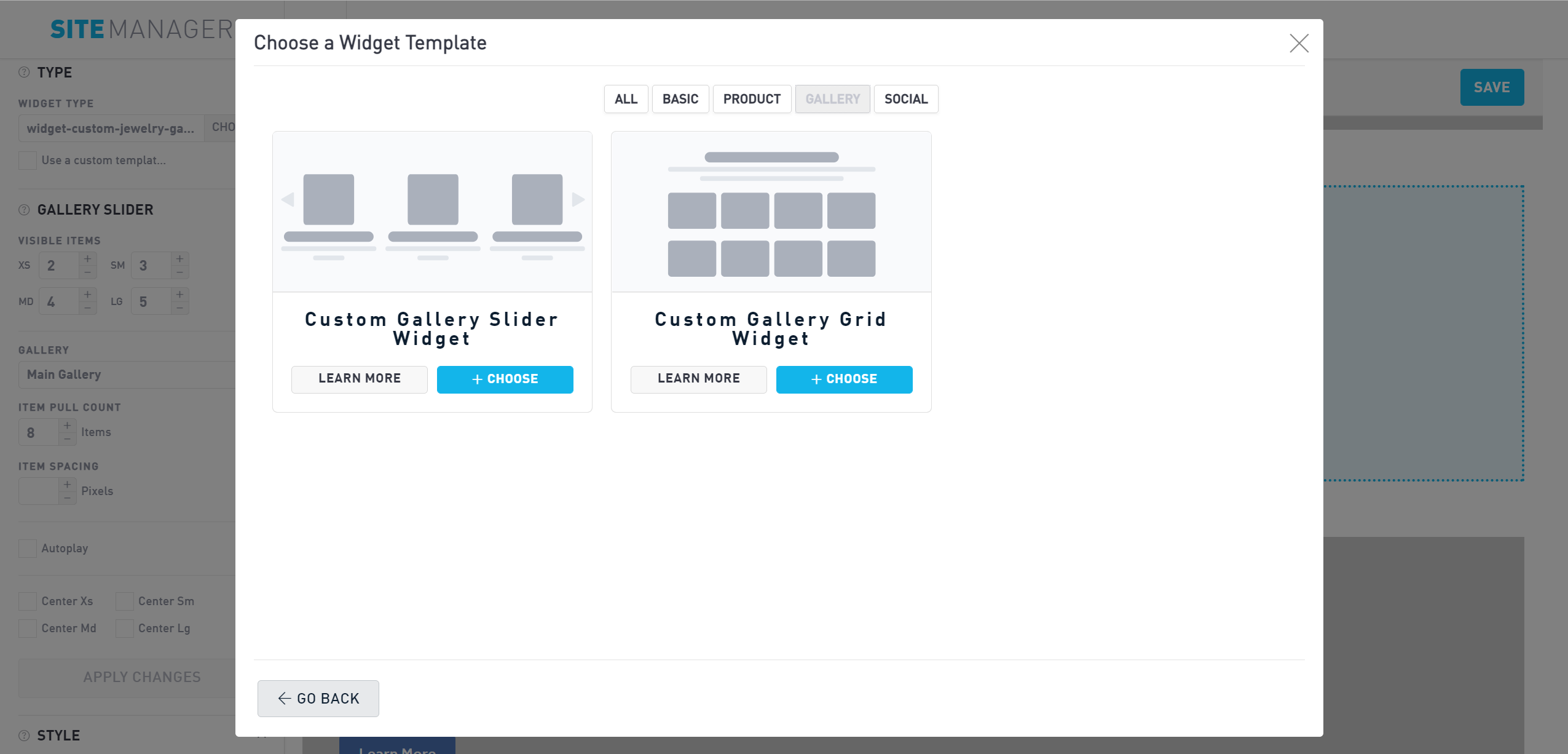Increment the item pull count
This screenshot has width=1568, height=754.
tap(68, 426)
